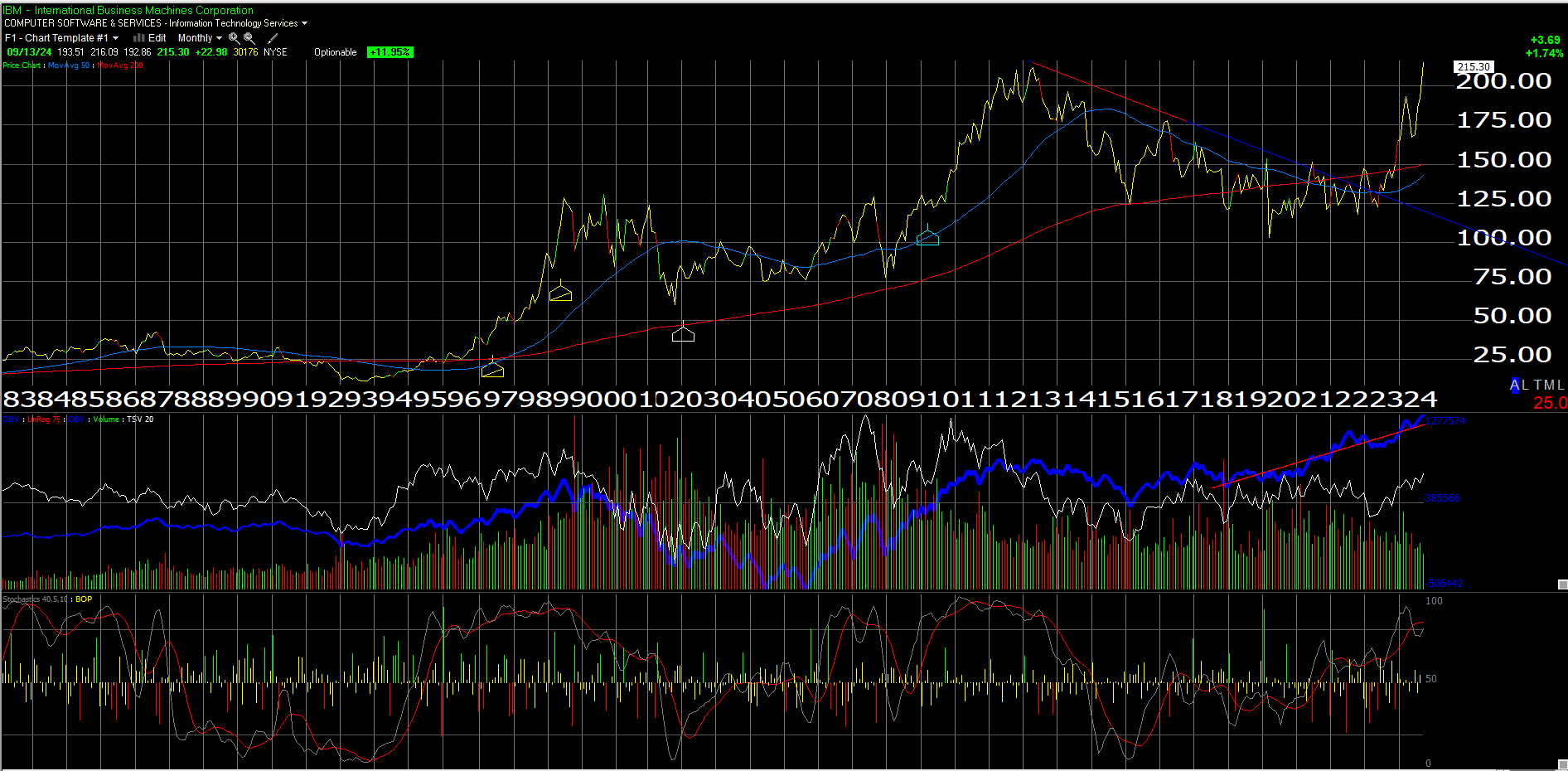Click the yellow BOP legend label
This screenshot has height=771, width=1568.
point(84,599)
